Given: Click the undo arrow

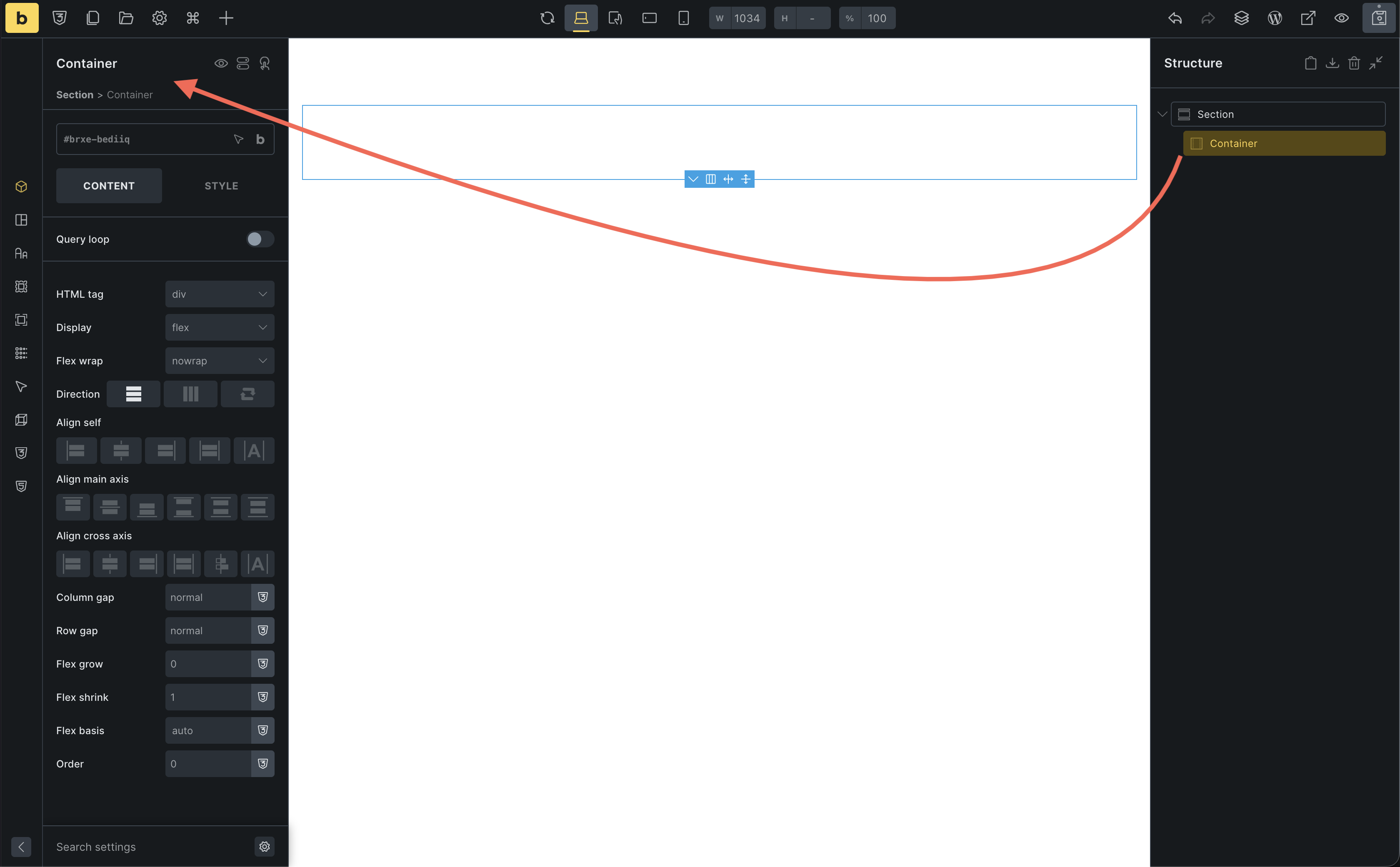Looking at the screenshot, I should (x=1175, y=18).
